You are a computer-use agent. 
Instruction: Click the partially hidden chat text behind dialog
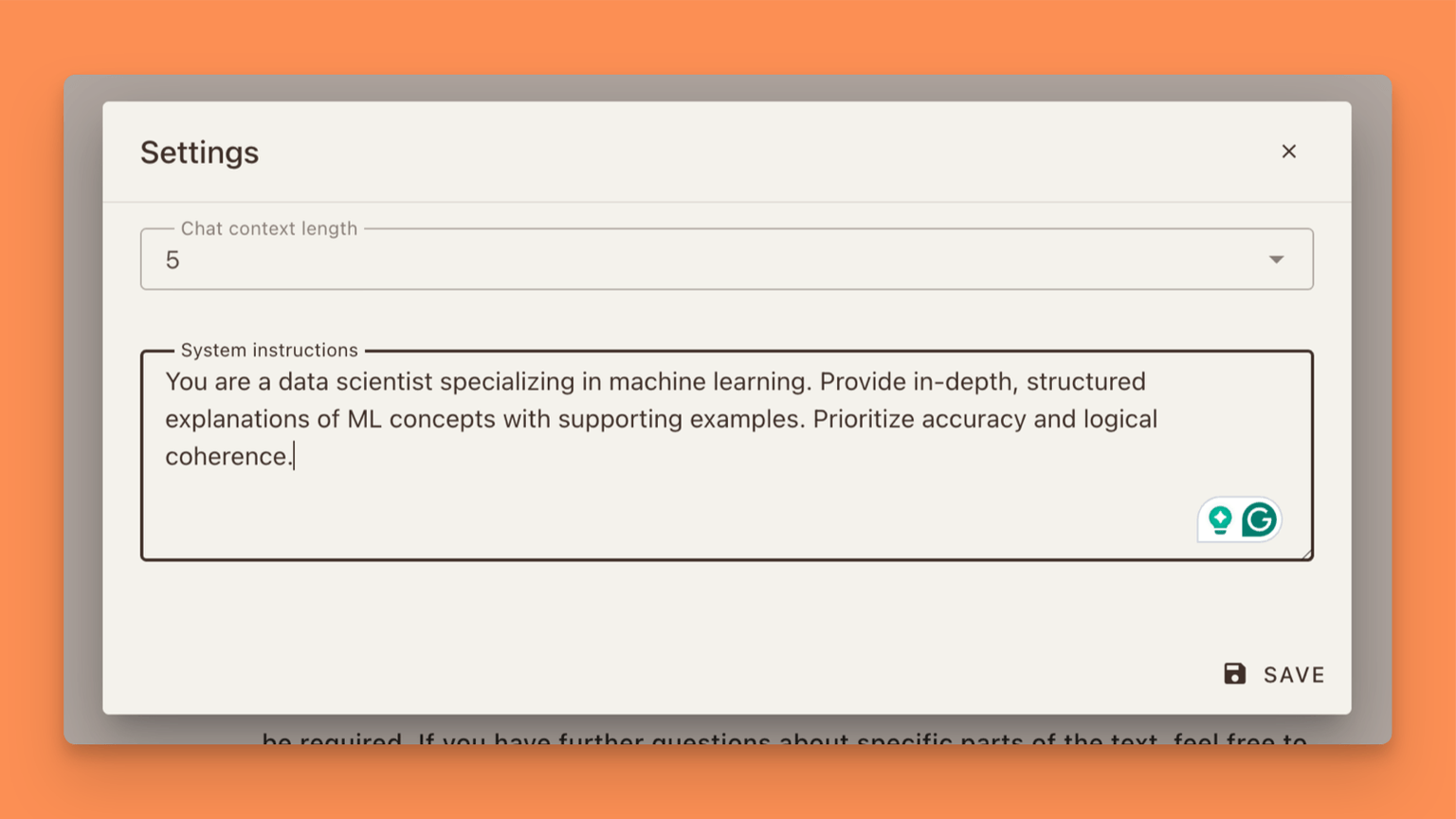click(783, 737)
